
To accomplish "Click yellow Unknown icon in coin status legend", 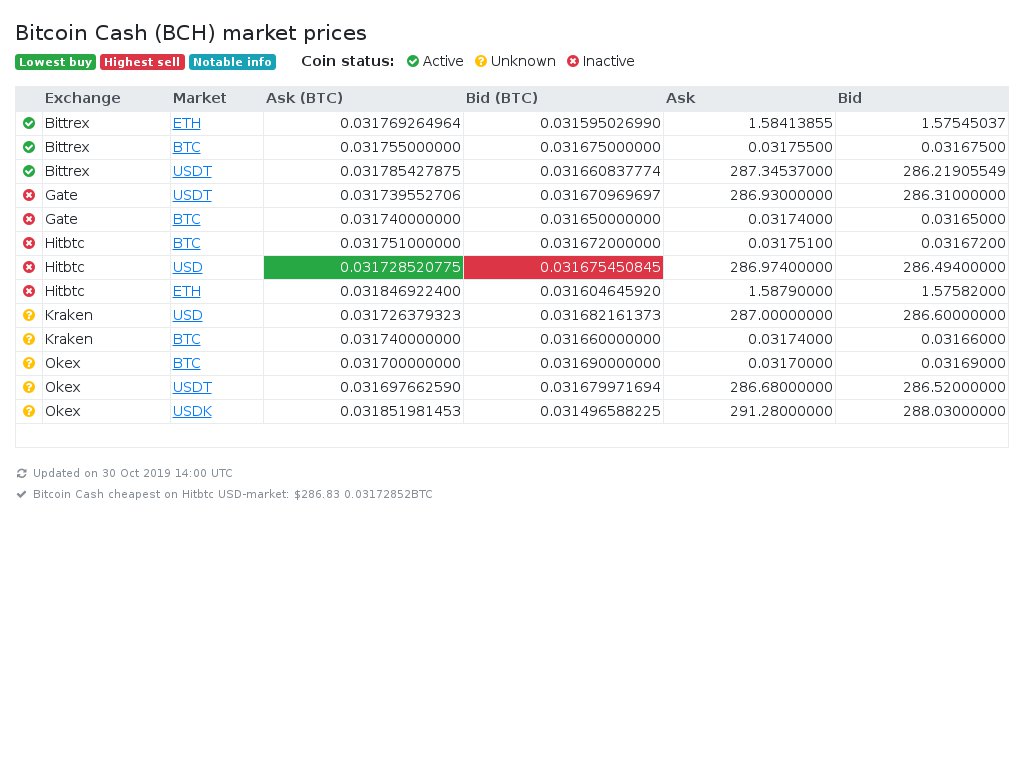I will pyautogui.click(x=481, y=61).
